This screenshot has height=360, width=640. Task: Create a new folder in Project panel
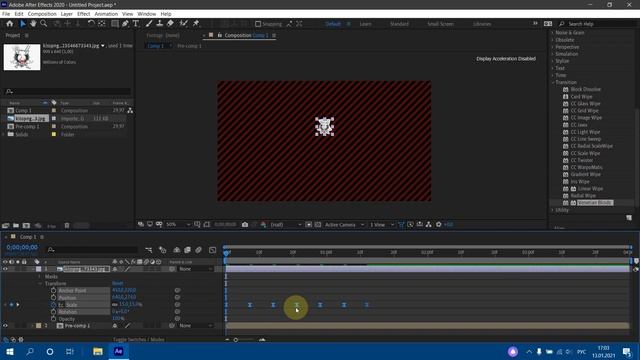click(x=16, y=225)
